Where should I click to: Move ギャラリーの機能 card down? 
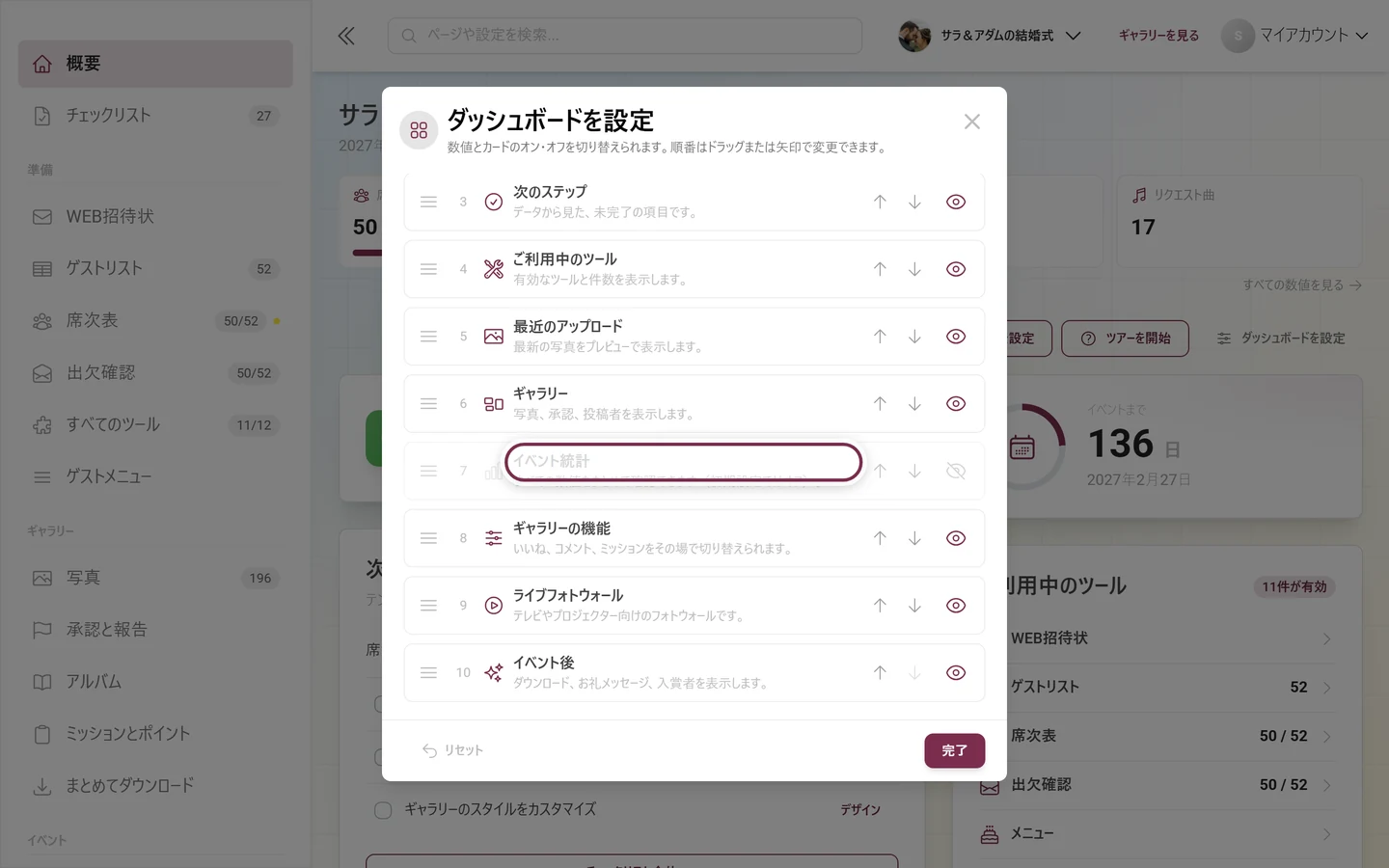click(x=914, y=538)
